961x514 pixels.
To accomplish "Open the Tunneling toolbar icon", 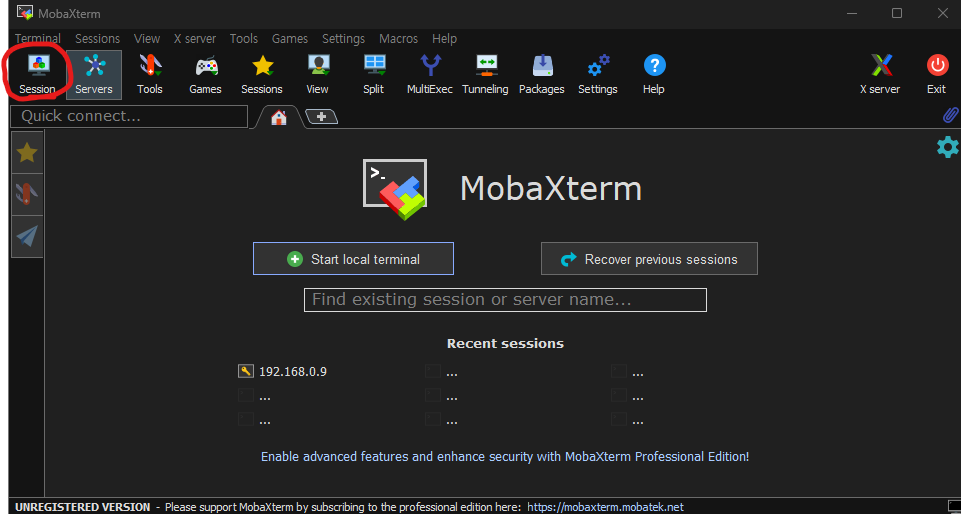I will tap(485, 75).
